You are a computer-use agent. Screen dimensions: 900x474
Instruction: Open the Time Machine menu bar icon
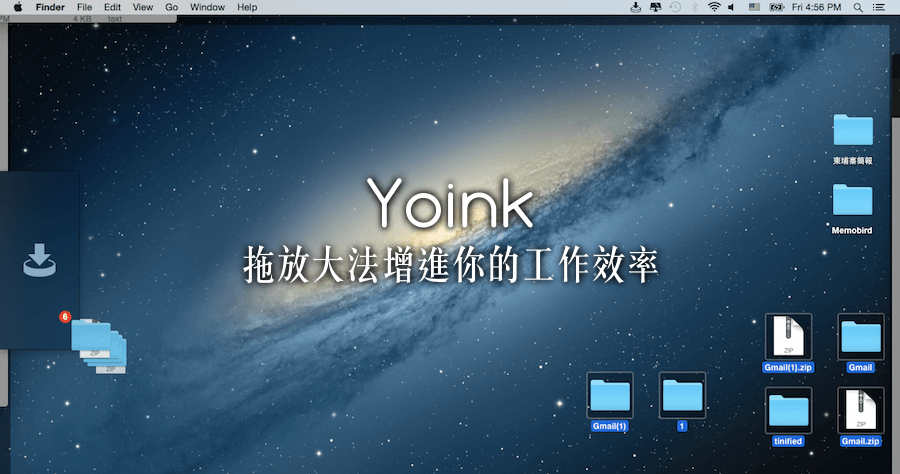675,7
